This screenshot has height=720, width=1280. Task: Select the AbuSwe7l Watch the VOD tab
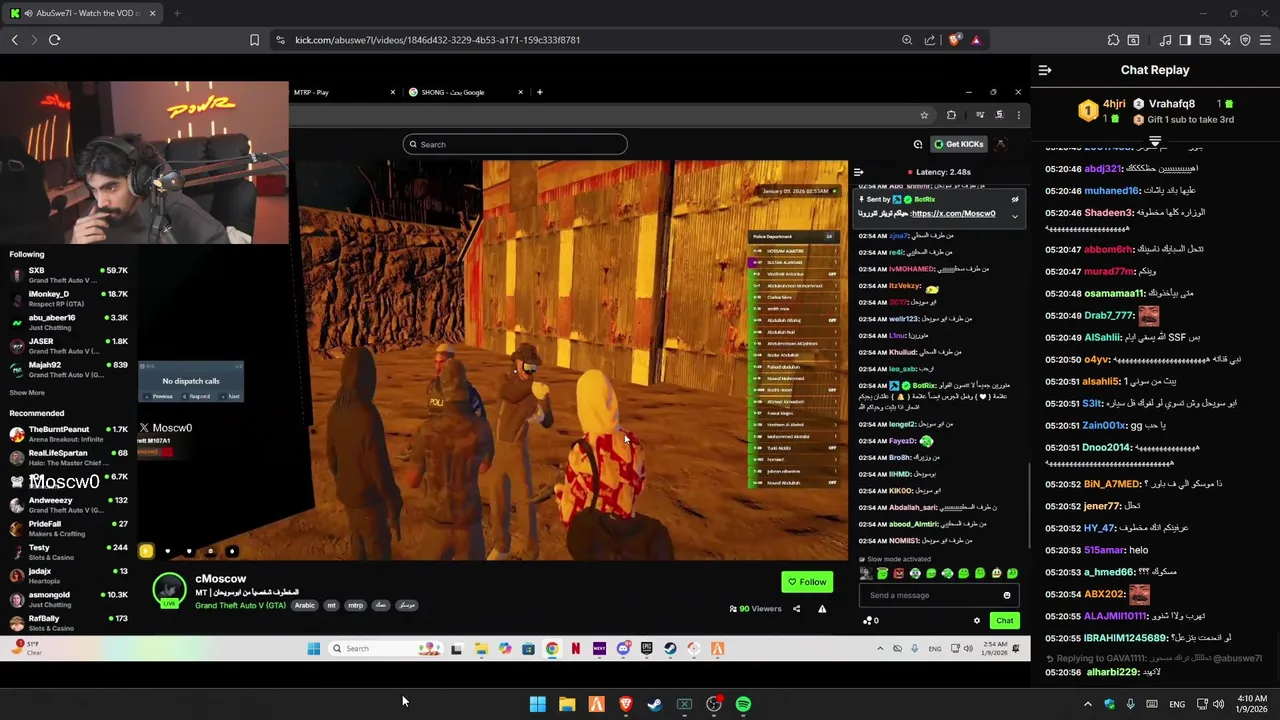[x=82, y=13]
